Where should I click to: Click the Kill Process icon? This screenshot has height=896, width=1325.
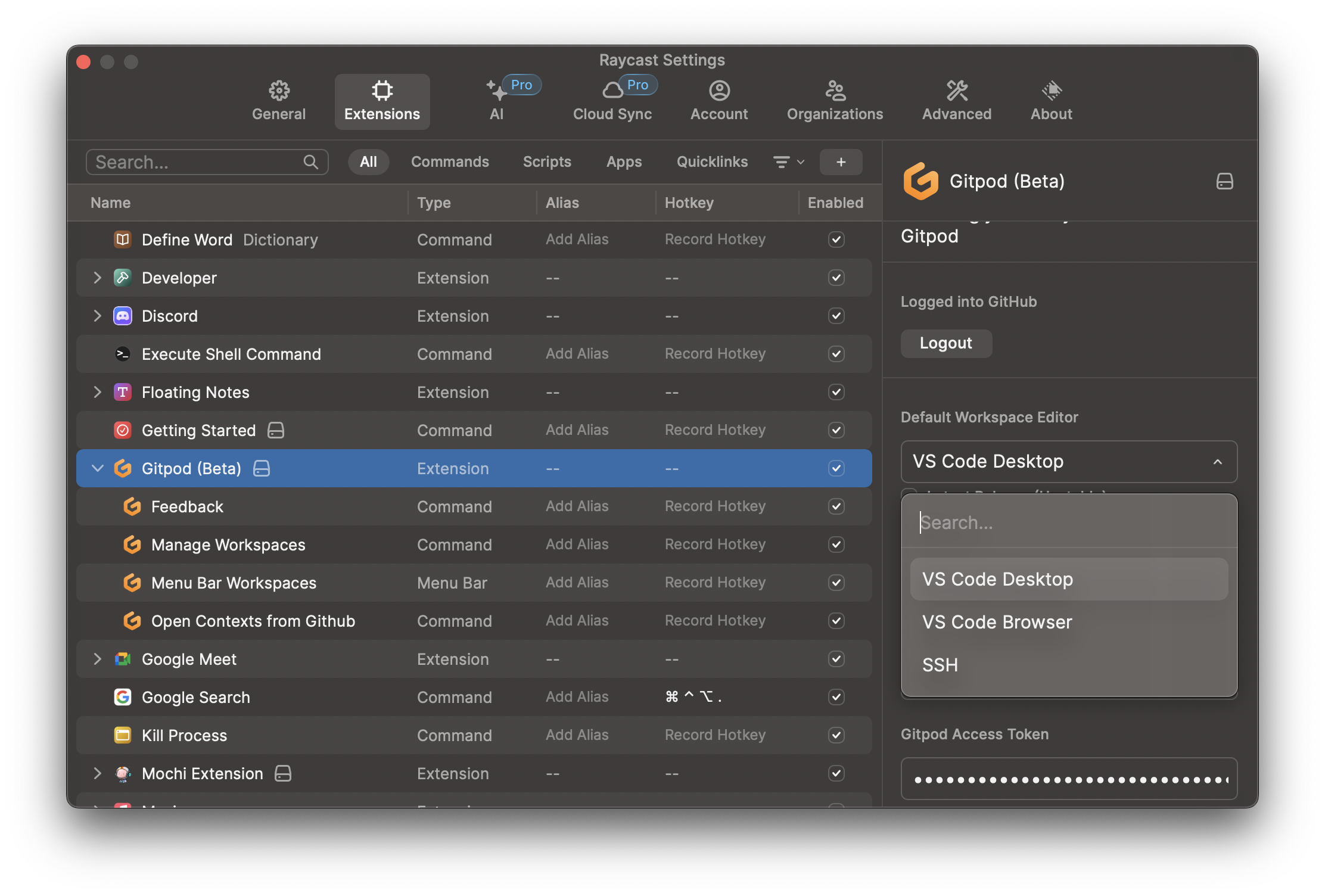[123, 735]
